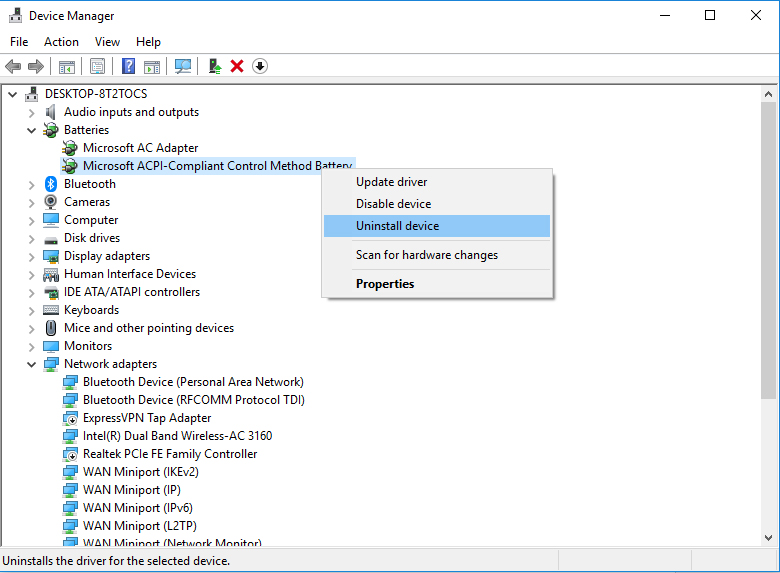Select Bluetooth Device (RFCOMM Protocol TDI)
Screen dimensions: 780x573
(194, 400)
